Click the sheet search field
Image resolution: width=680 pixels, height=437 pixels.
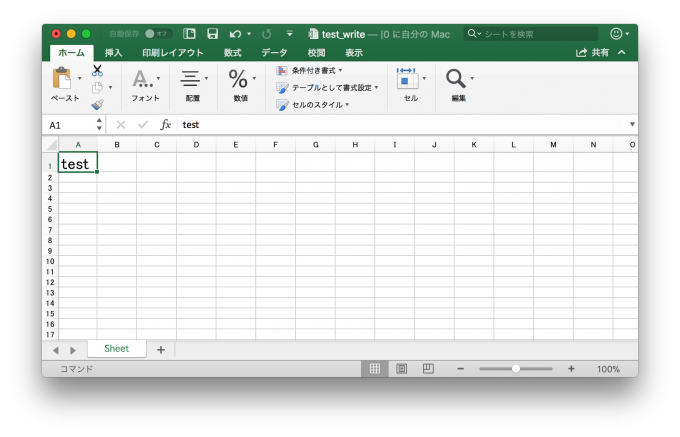pyautogui.click(x=531, y=34)
